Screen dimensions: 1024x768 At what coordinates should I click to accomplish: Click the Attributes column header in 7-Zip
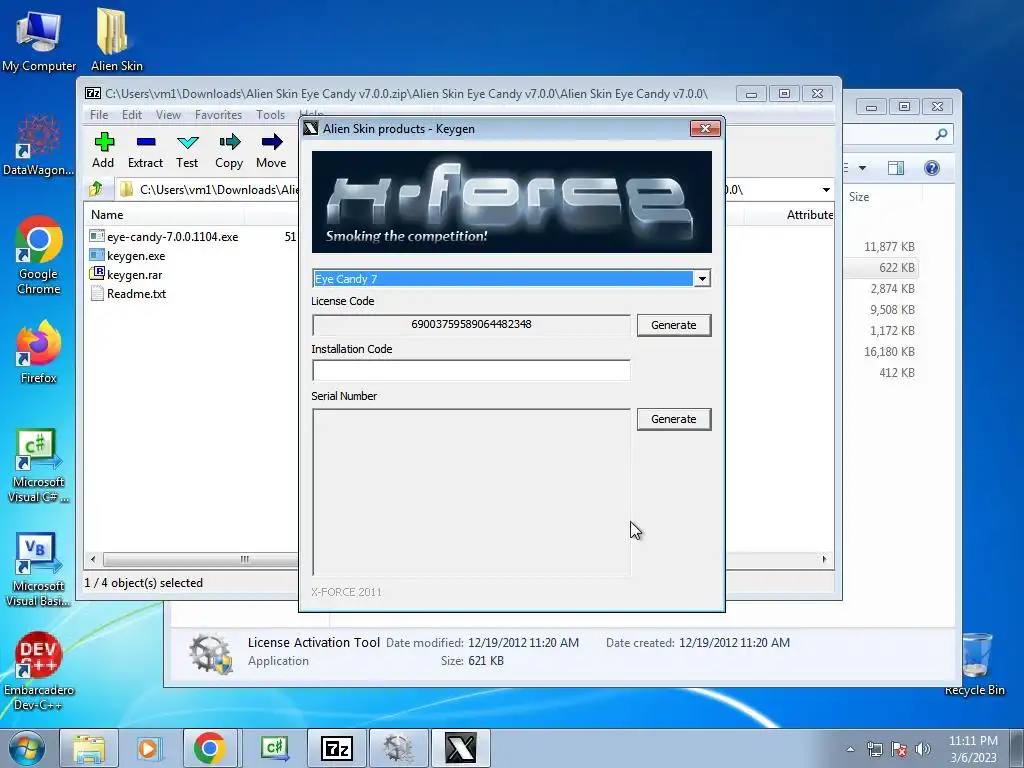point(810,215)
